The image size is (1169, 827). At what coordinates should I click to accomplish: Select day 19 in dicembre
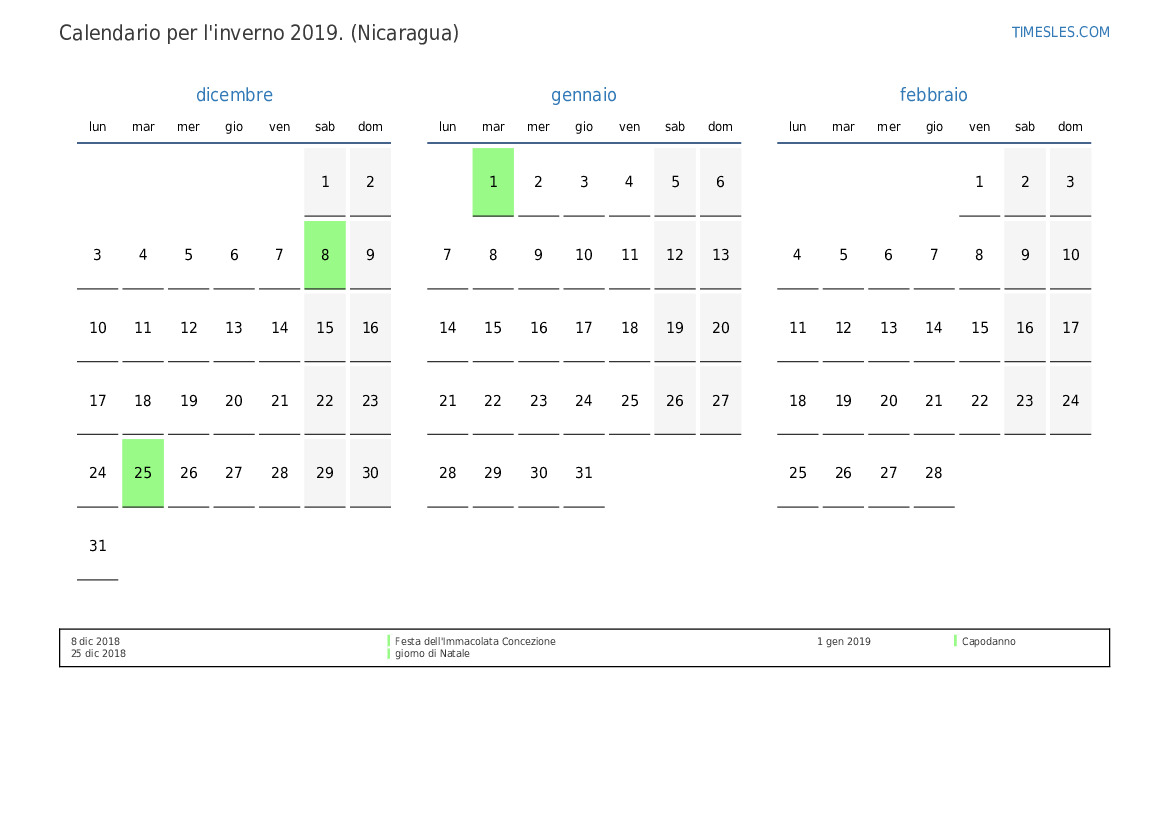click(x=189, y=400)
